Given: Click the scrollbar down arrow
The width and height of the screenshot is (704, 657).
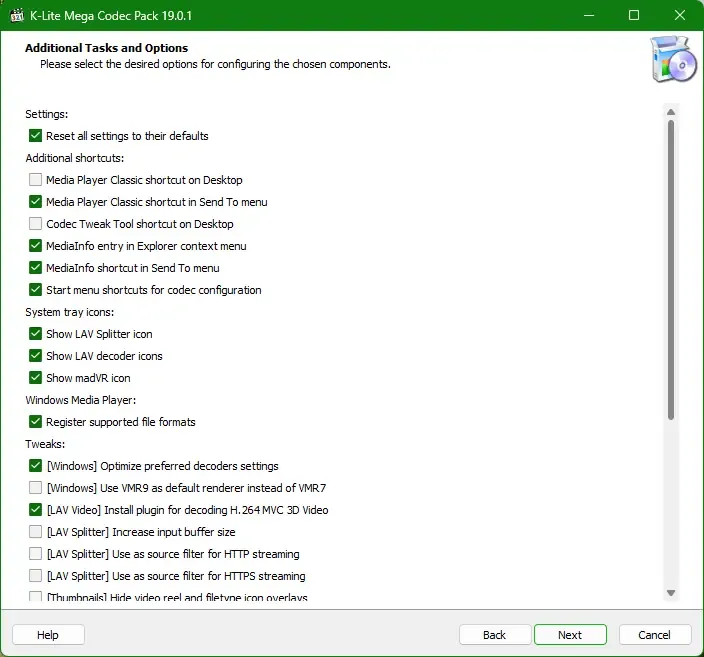Looking at the screenshot, I should pos(671,593).
